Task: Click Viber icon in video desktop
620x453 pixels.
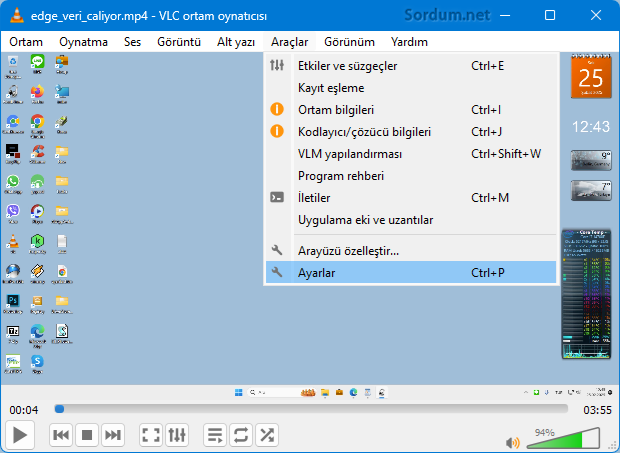Action: click(13, 211)
